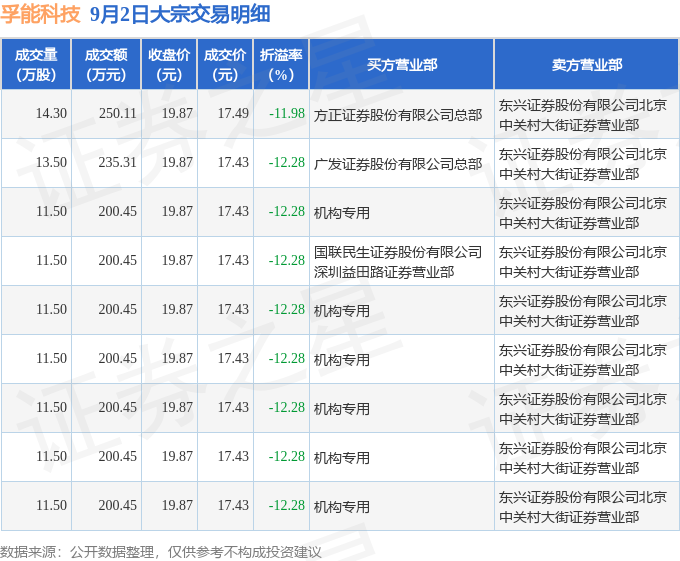Select the 买方营业部 column header
Image resolution: width=680 pixels, height=561 pixels.
[x=402, y=65]
